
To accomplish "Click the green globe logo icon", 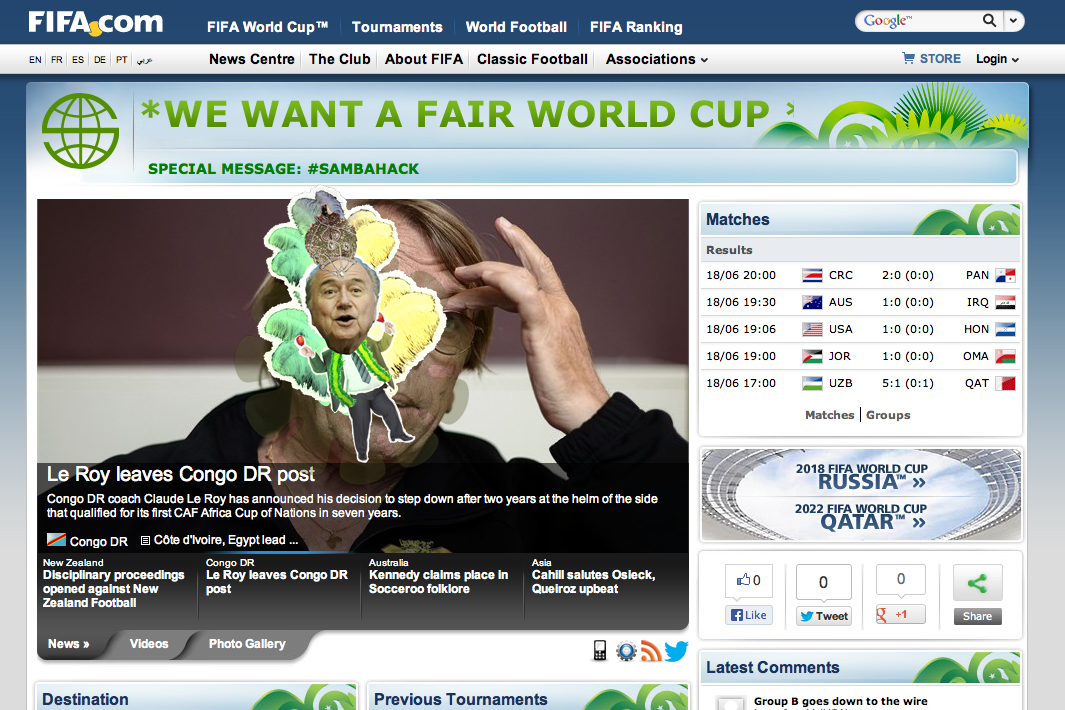I will point(80,130).
